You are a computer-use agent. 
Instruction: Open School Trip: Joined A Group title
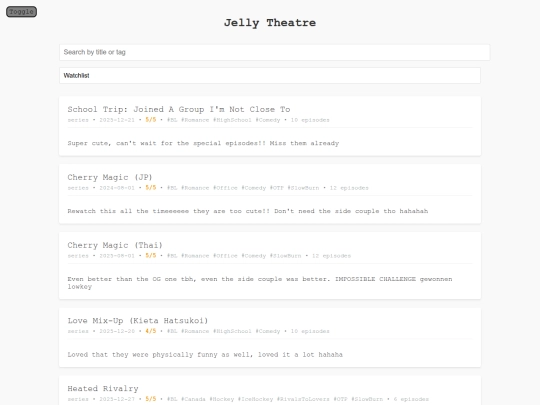[179, 110]
